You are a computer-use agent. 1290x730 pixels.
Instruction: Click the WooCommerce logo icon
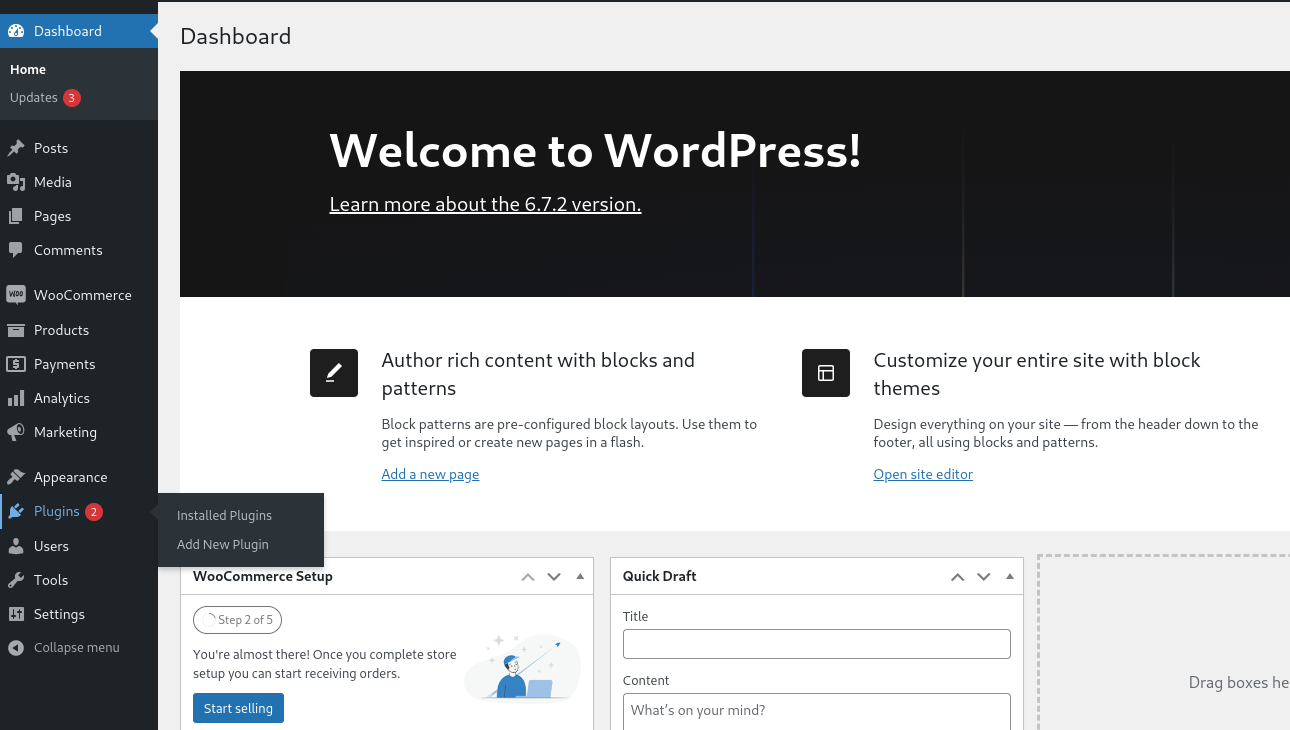click(16, 295)
